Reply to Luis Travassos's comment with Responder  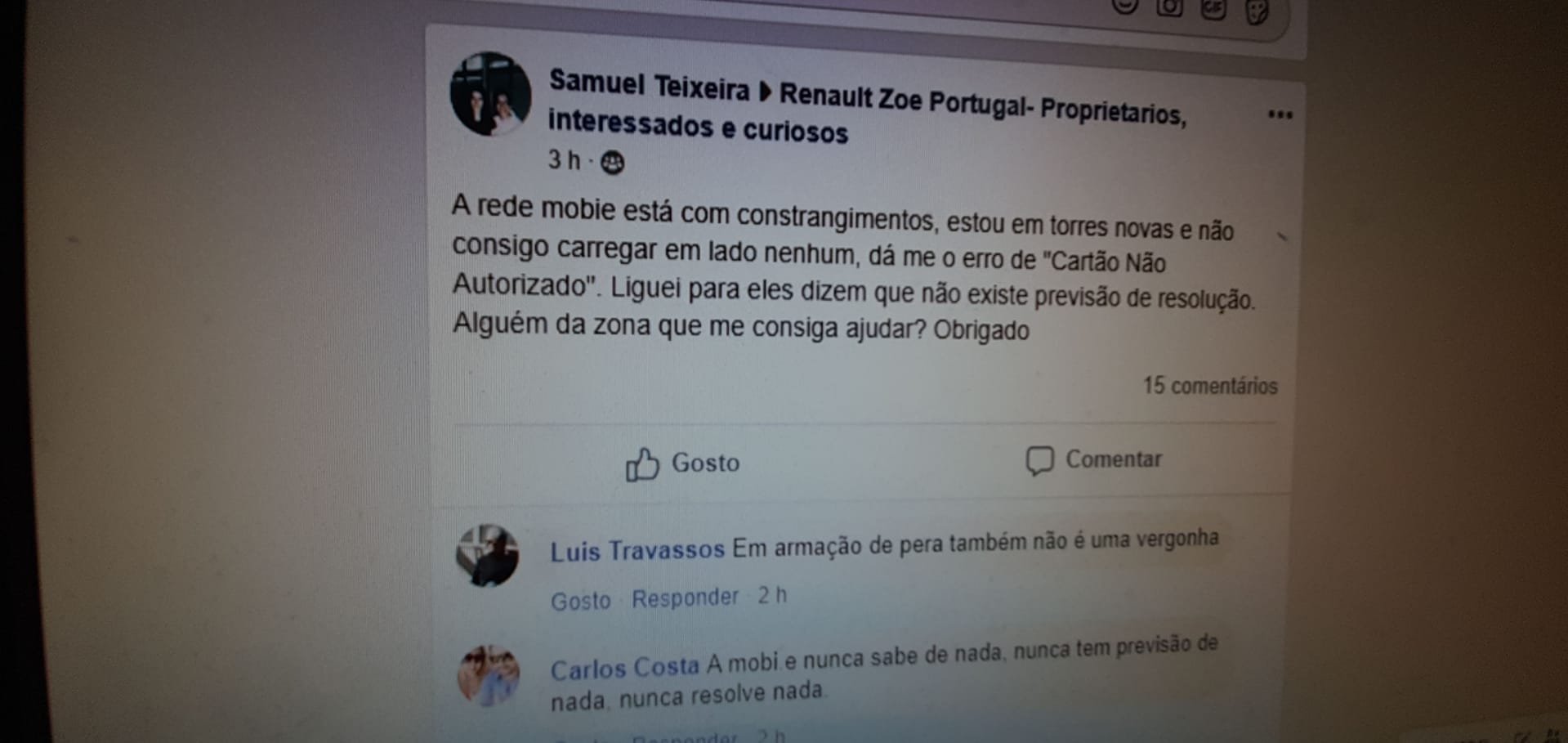685,598
